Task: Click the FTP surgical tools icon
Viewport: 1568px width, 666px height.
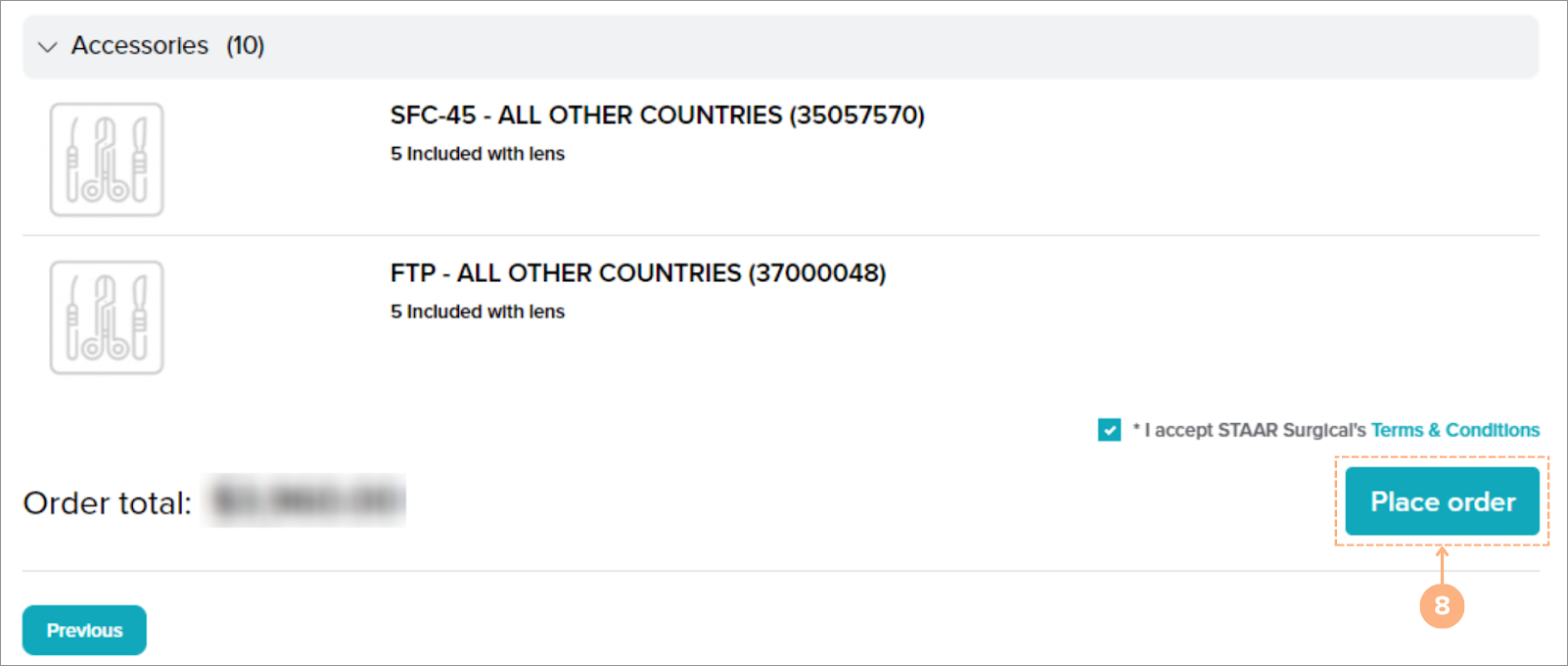Action: 107,317
